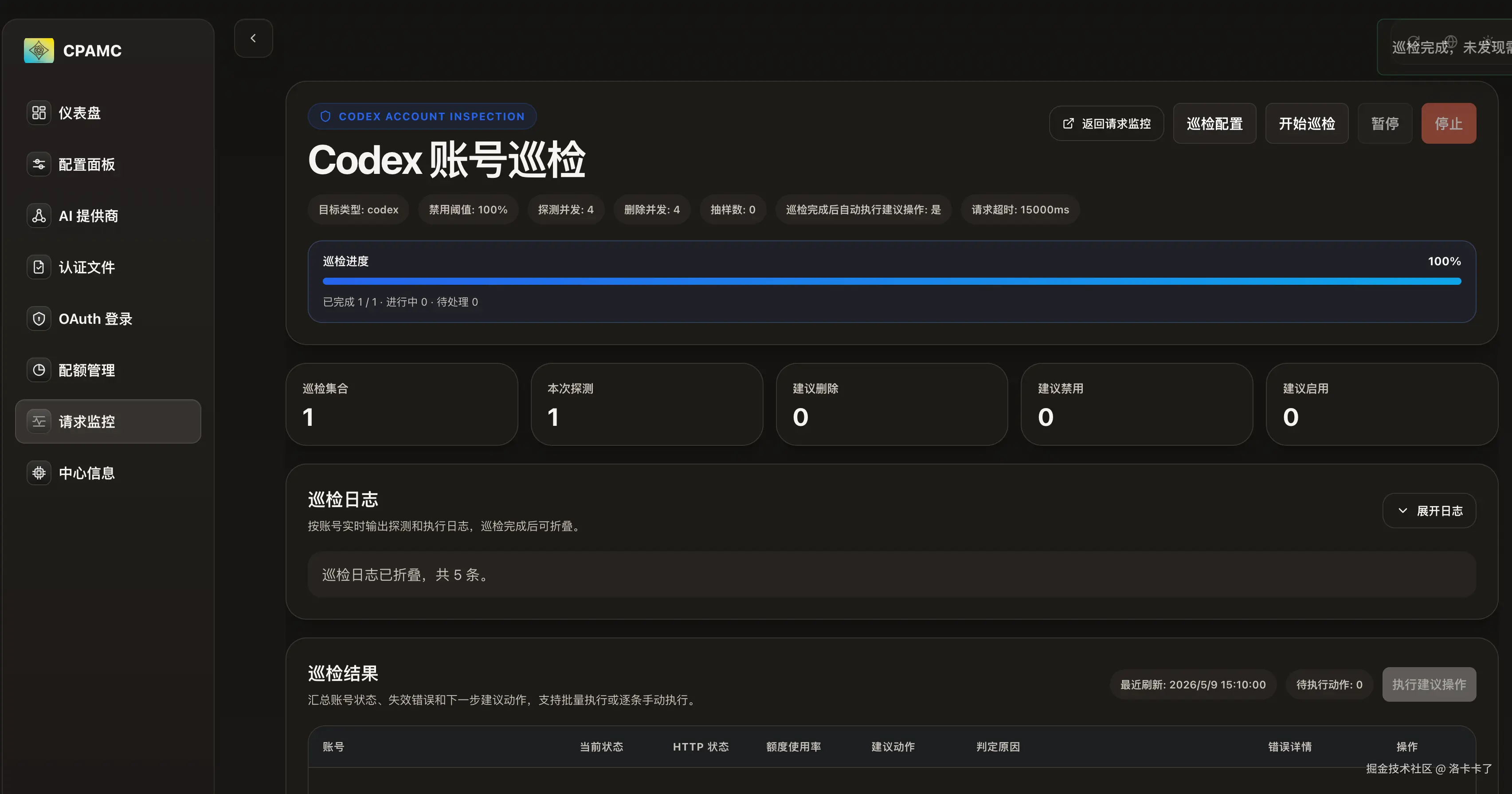This screenshot has width=1512, height=794.
Task: Open 中心信息 in the sidebar
Action: tap(108, 473)
